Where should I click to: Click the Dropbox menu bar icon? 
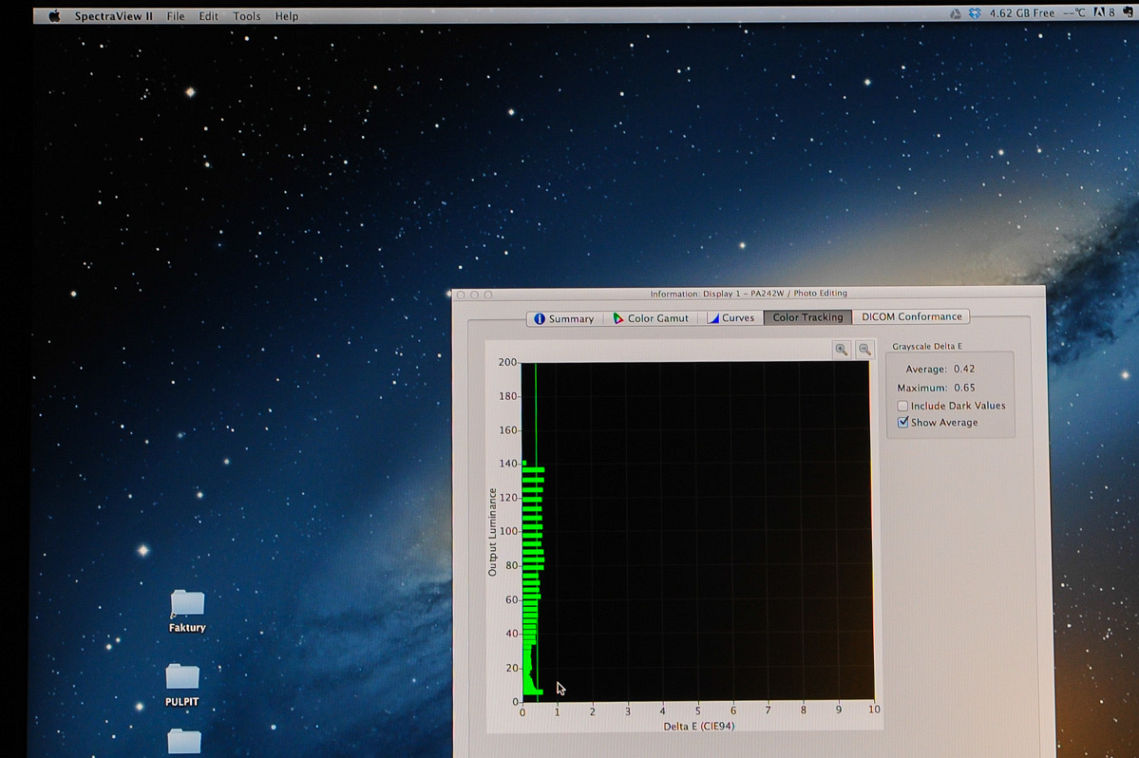975,13
